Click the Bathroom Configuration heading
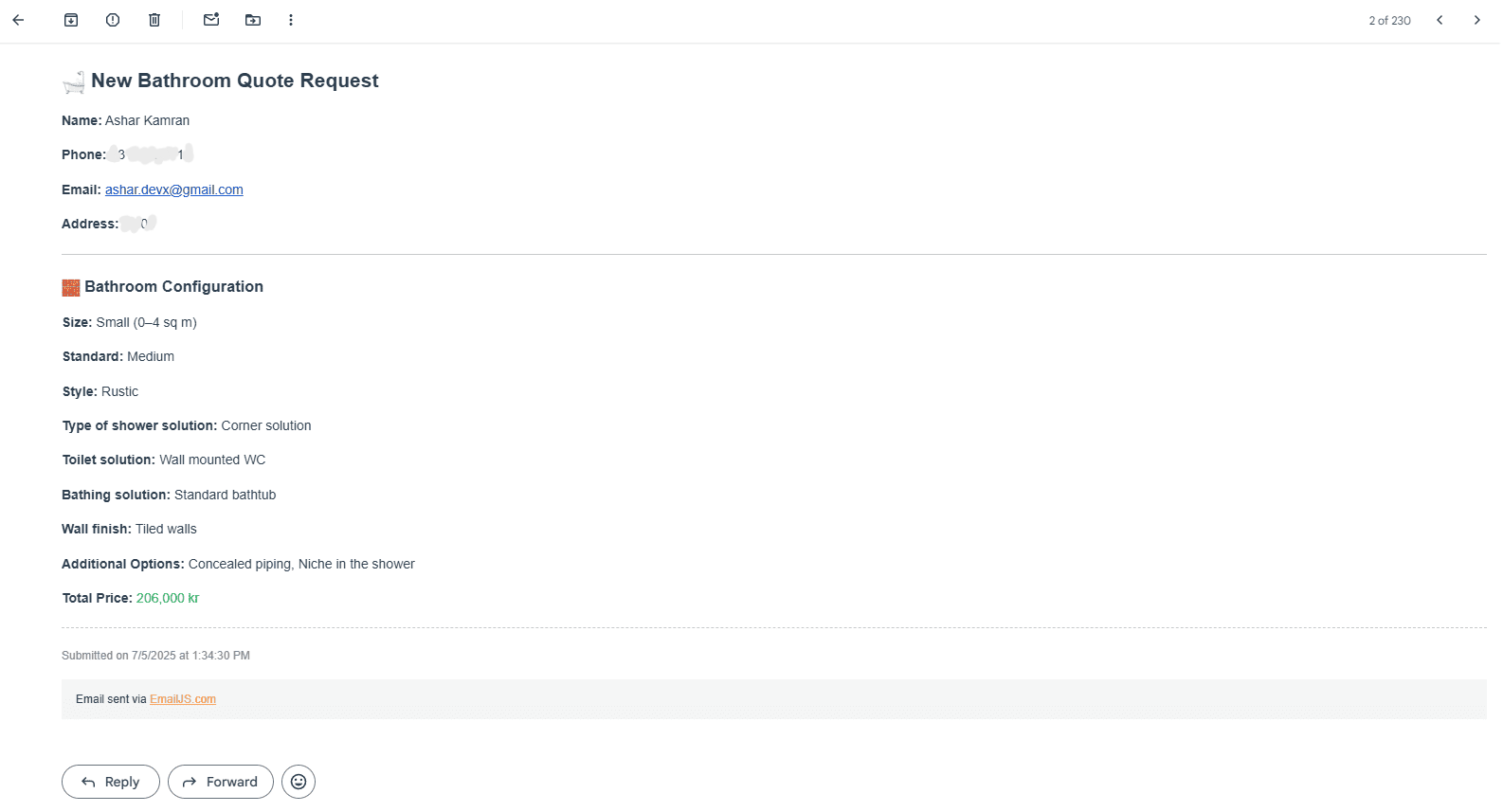Viewport: 1503px width, 812px height. pyautogui.click(x=174, y=286)
